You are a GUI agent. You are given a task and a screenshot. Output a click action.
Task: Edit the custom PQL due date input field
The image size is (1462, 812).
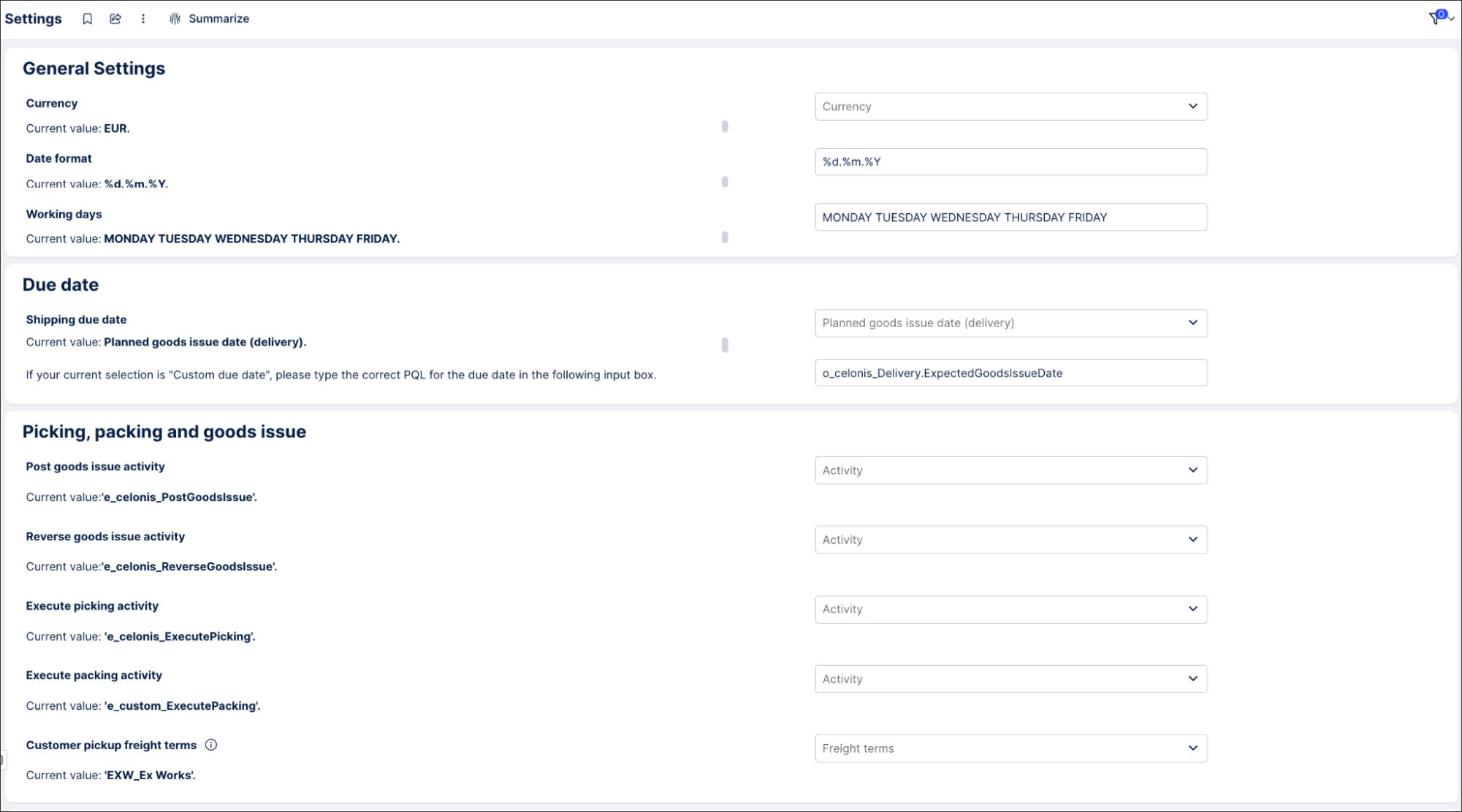click(1010, 372)
